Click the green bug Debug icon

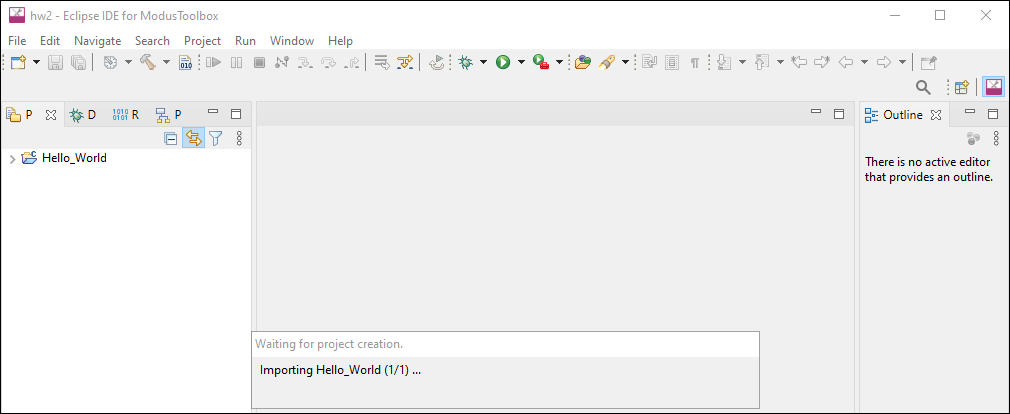(x=465, y=62)
